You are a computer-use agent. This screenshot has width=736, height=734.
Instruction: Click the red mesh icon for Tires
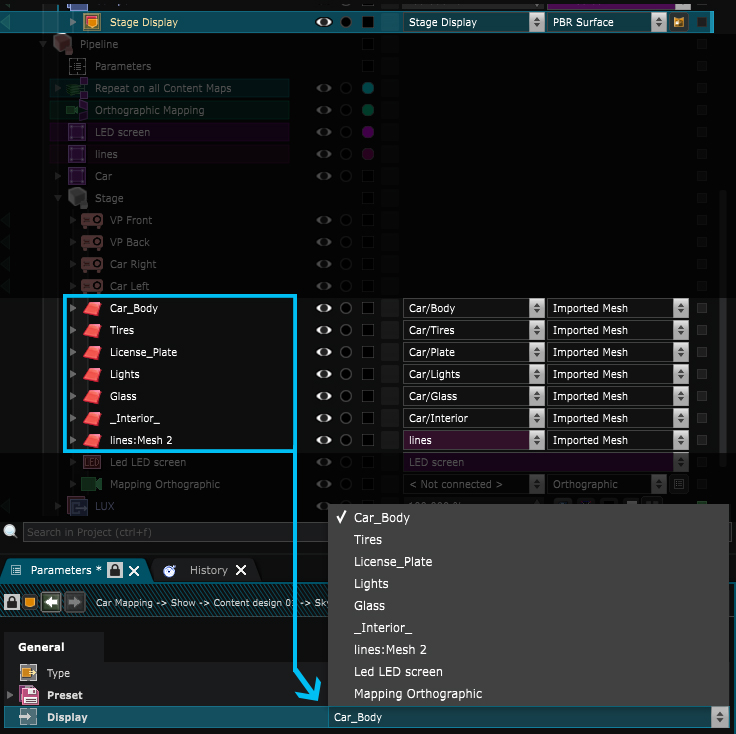(x=92, y=330)
